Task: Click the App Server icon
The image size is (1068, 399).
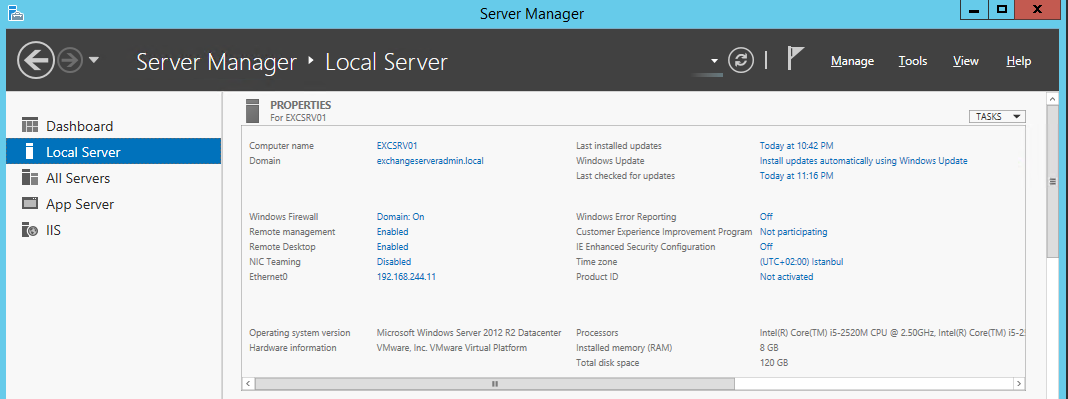Action: coord(29,204)
